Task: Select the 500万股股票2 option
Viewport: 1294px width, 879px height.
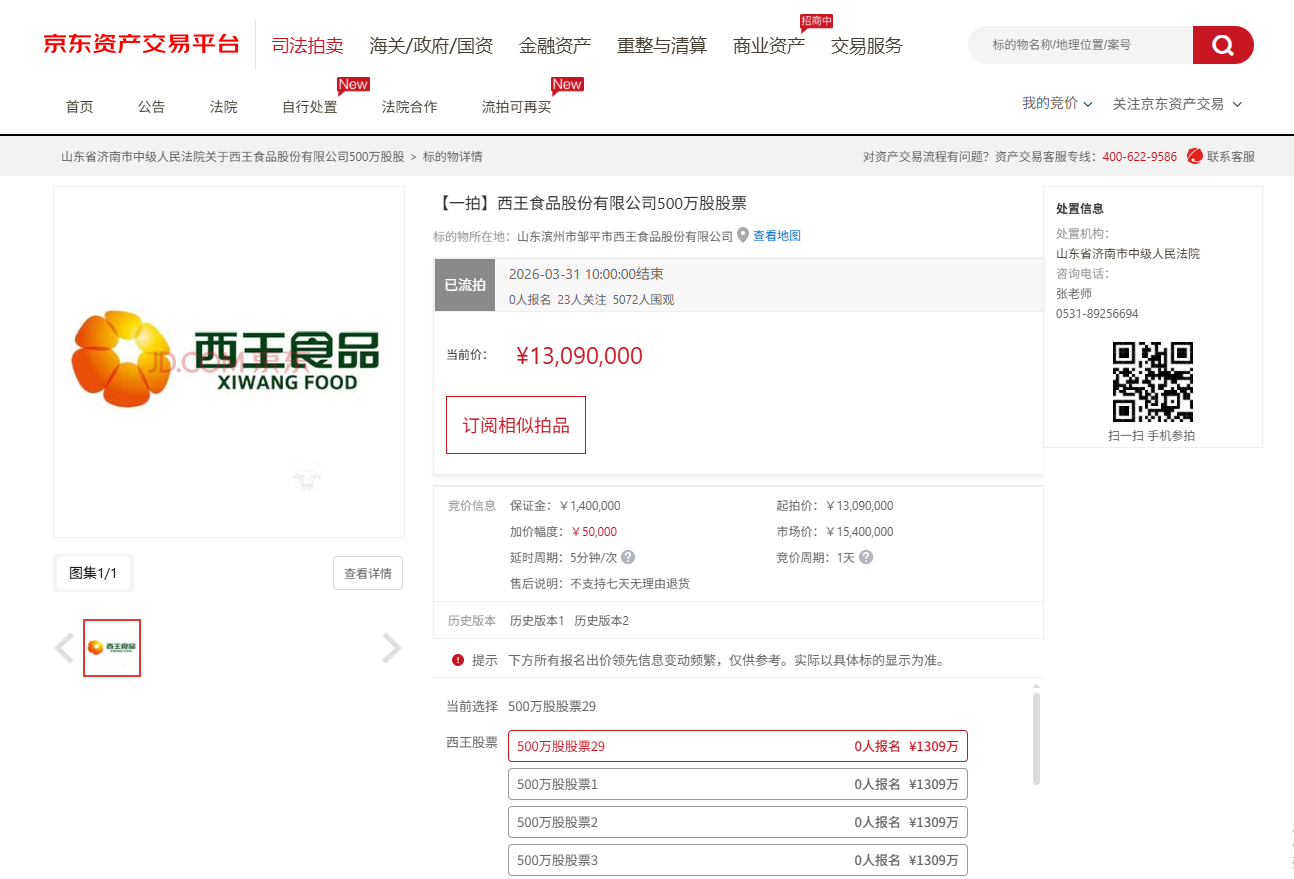Action: tap(737, 822)
